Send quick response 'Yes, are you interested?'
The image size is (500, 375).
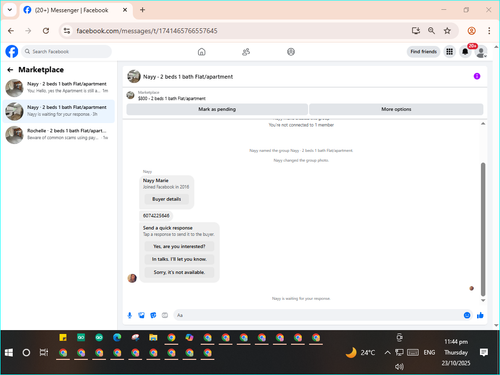tap(179, 246)
